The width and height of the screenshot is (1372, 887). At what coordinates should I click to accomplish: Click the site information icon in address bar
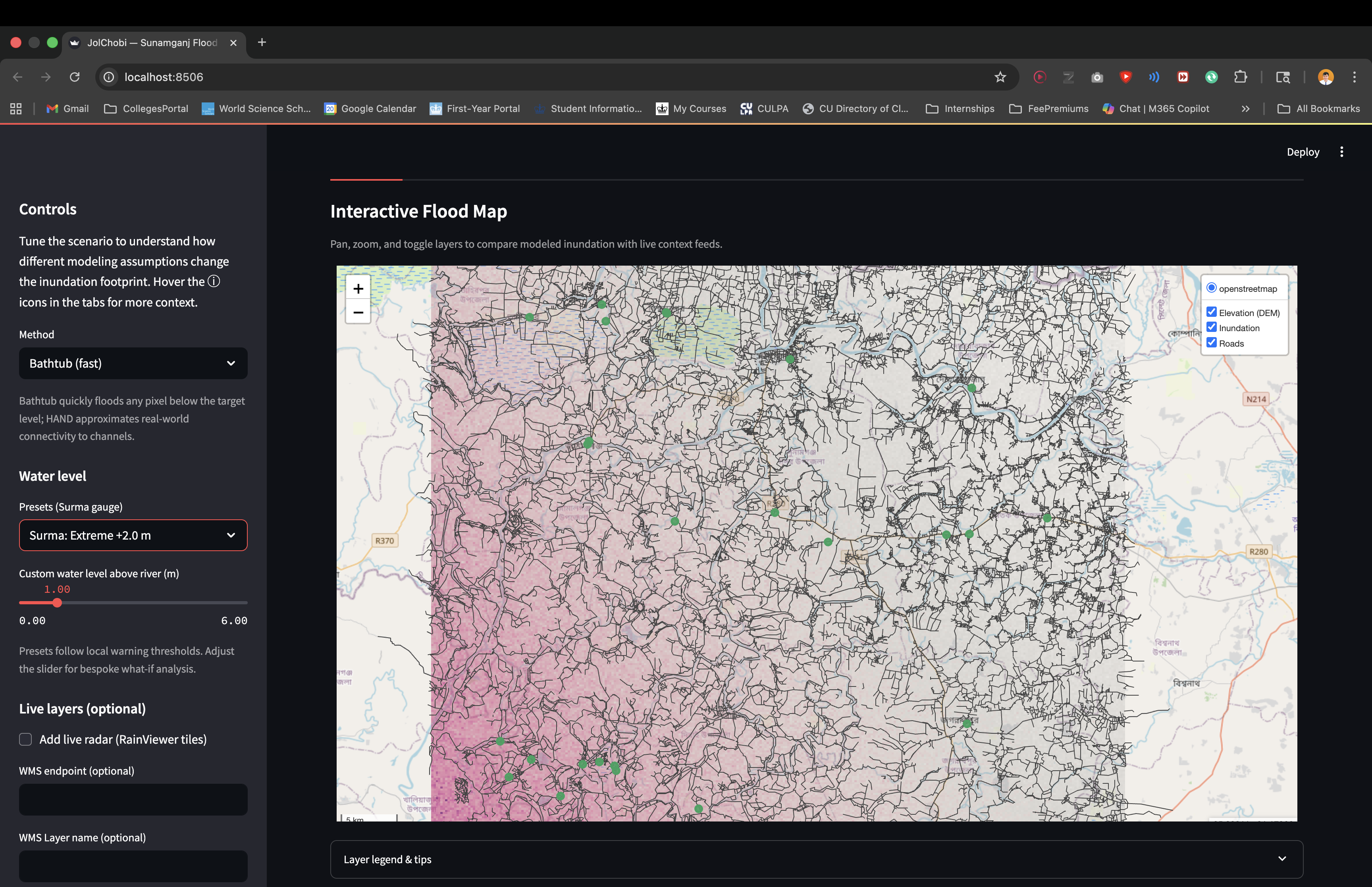coord(109,77)
